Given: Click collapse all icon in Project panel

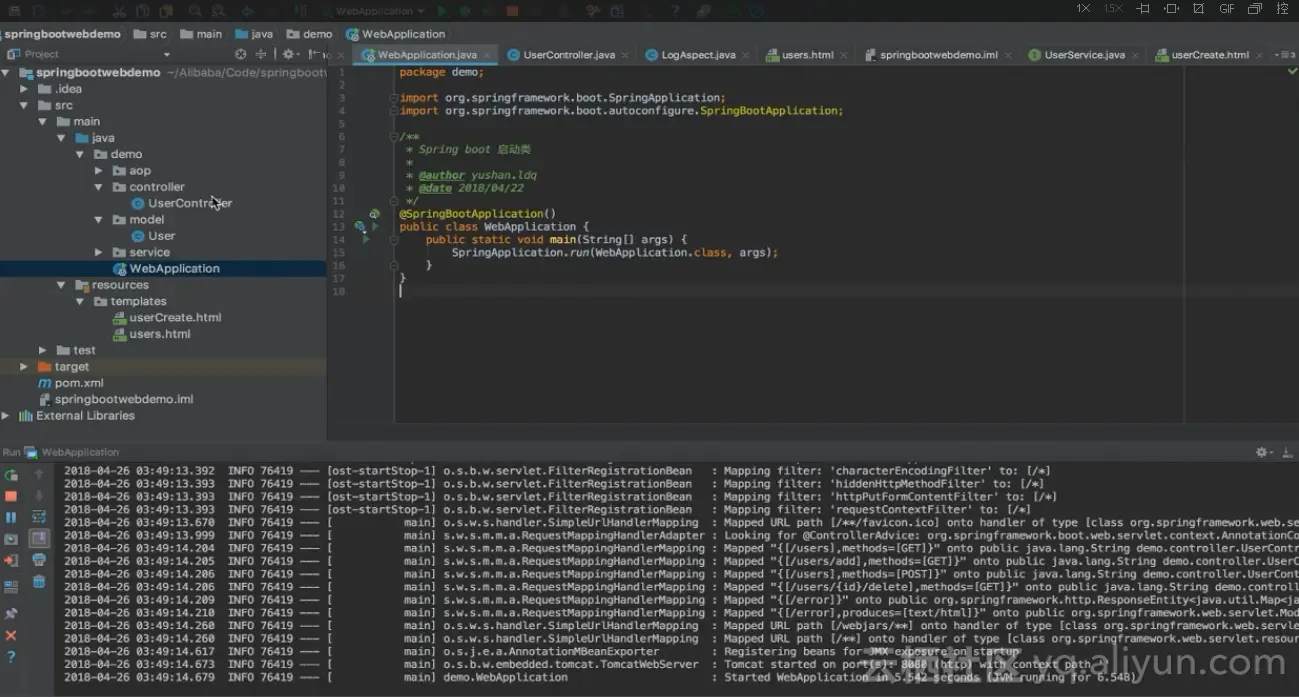Looking at the screenshot, I should [x=262, y=54].
